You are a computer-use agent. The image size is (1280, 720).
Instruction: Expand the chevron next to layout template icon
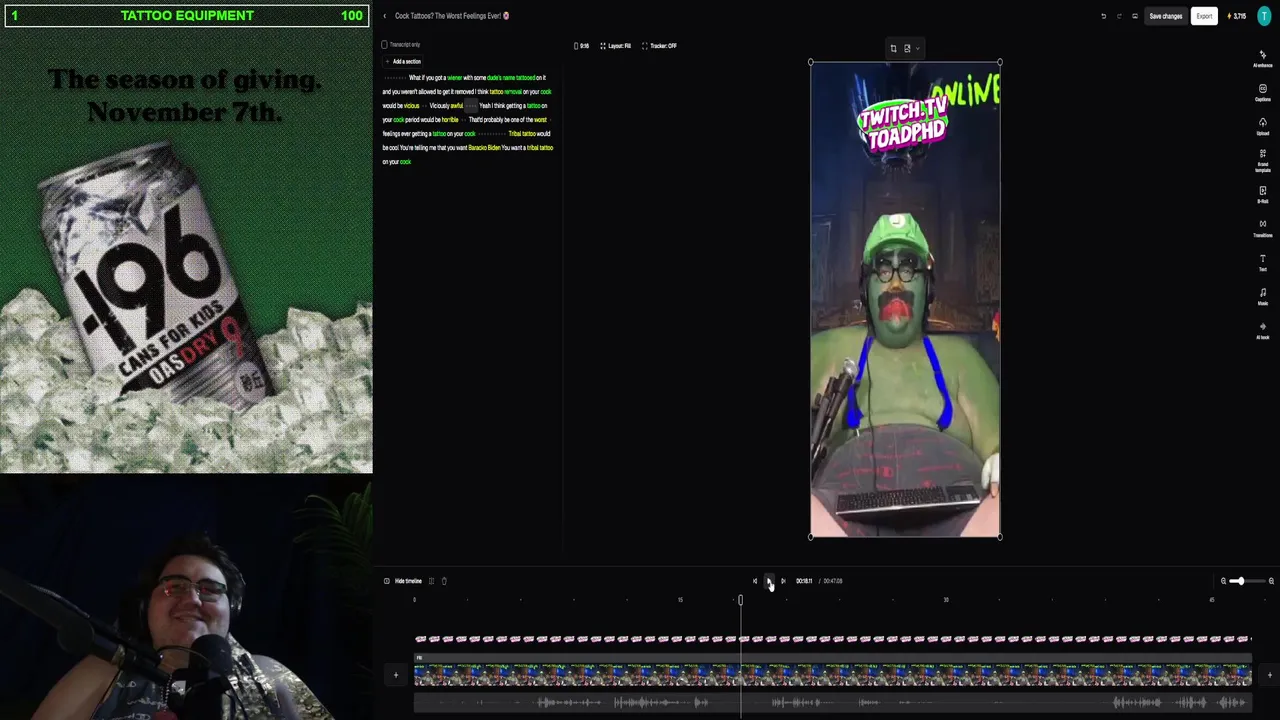[x=917, y=48]
